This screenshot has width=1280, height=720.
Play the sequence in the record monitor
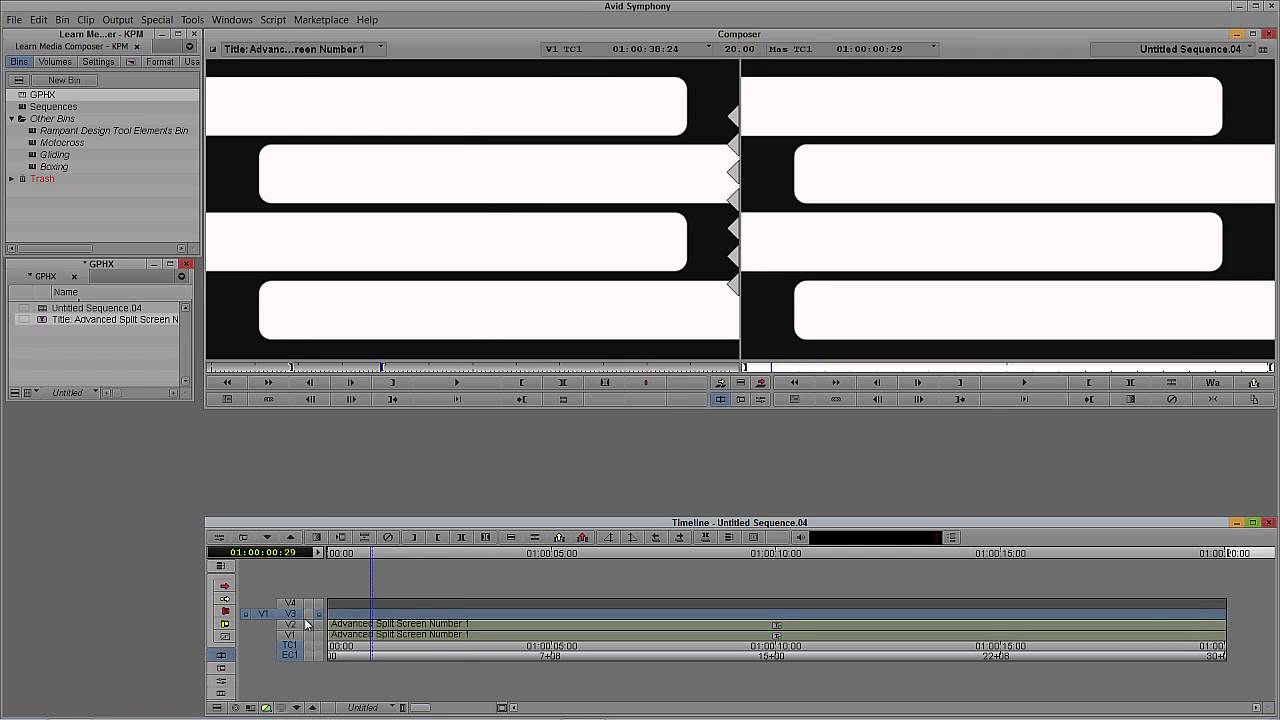pyautogui.click(x=1024, y=382)
